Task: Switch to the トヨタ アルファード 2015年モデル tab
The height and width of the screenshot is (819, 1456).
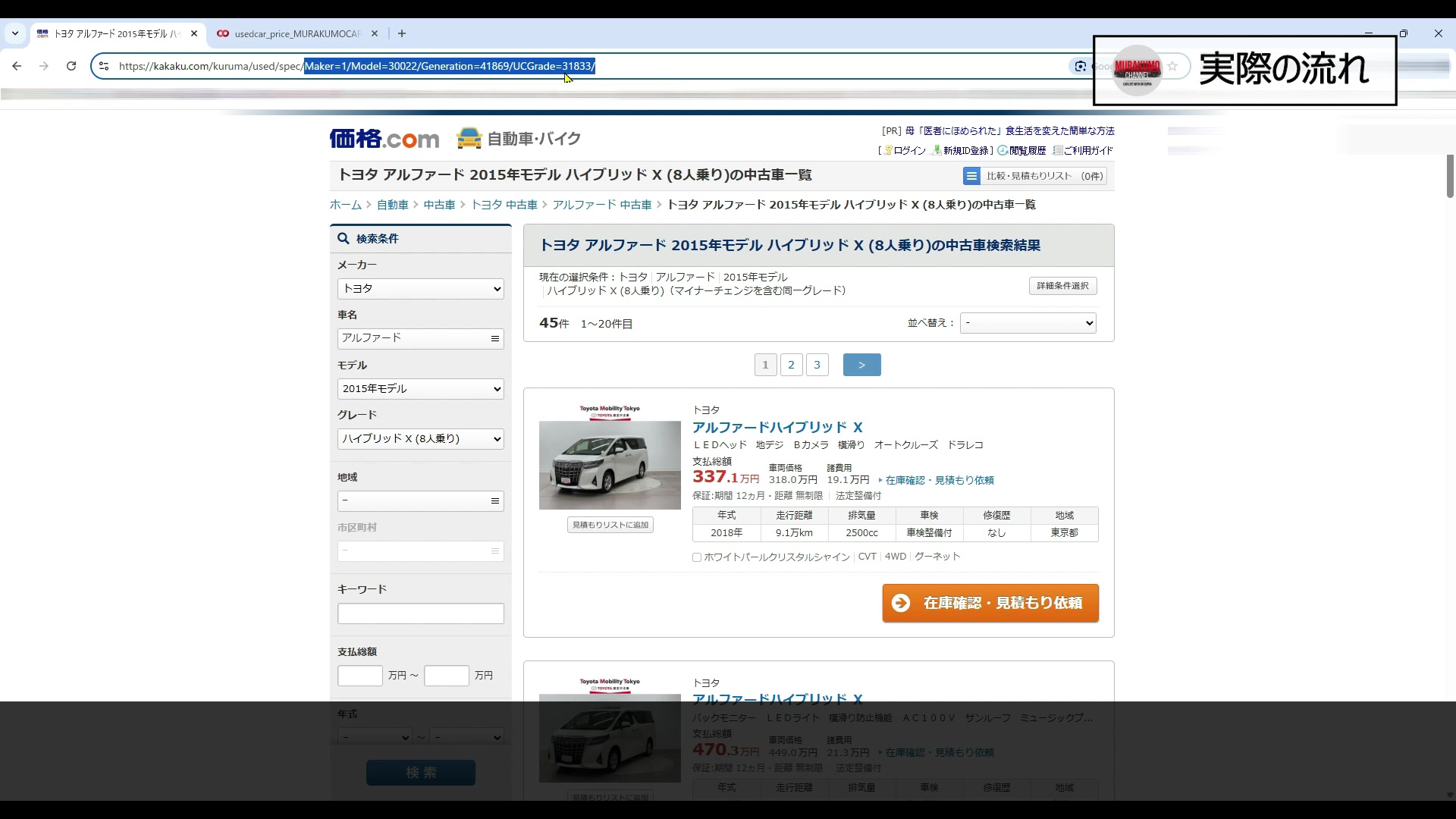Action: pos(117,33)
